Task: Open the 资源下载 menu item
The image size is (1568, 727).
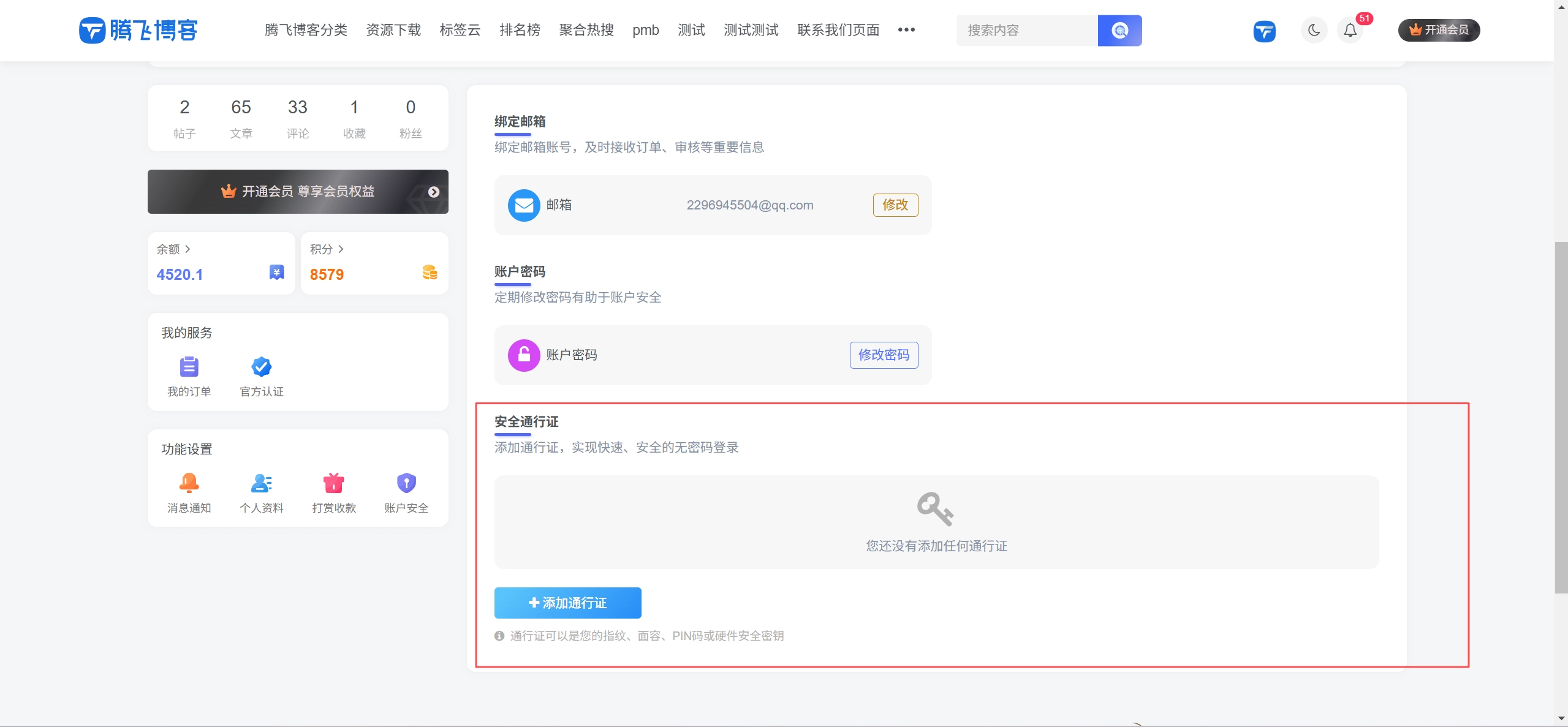Action: click(393, 30)
